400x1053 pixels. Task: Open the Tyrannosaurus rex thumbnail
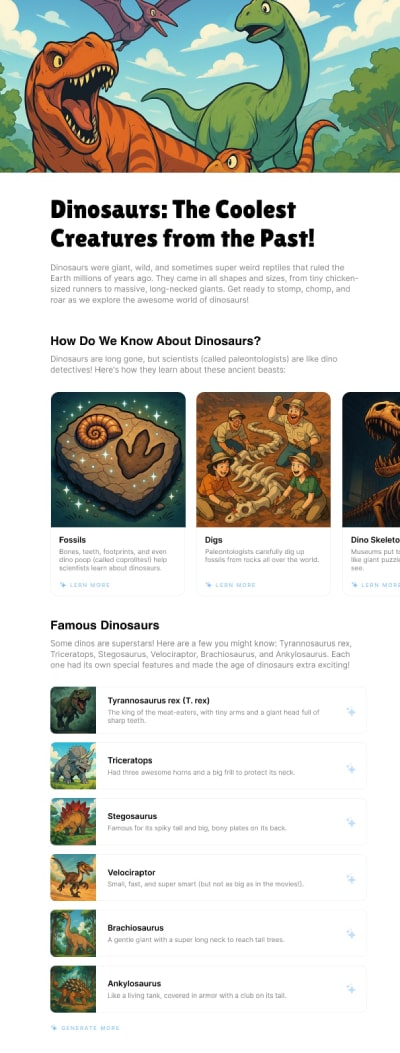coord(73,711)
